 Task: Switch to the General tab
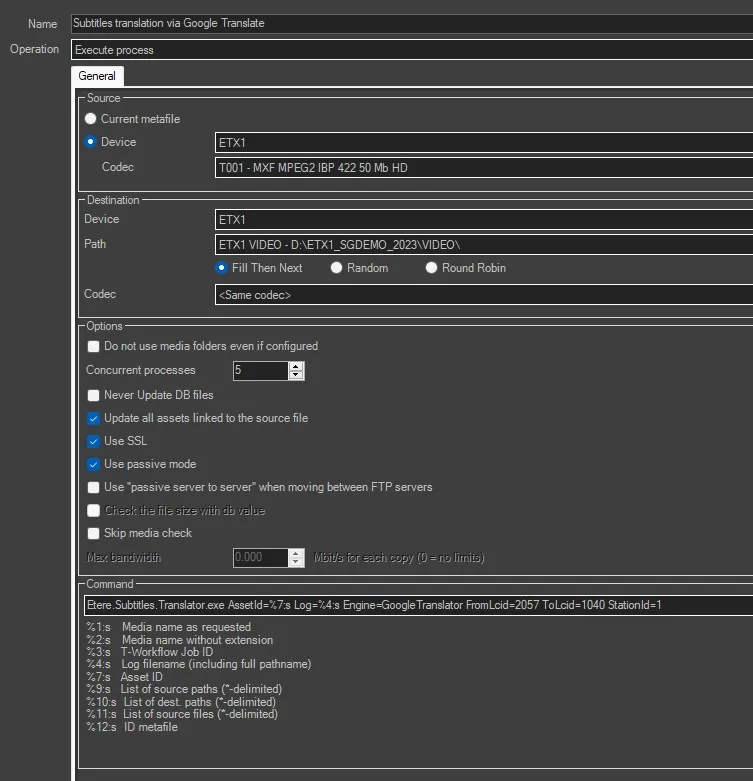pos(97,76)
